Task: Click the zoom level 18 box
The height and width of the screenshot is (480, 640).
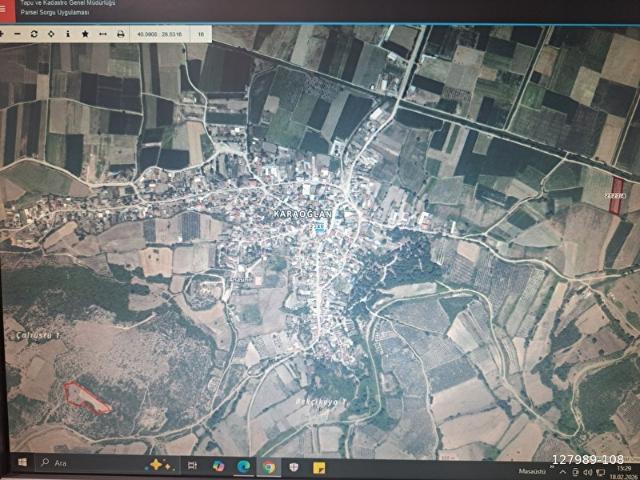Action: (x=200, y=35)
